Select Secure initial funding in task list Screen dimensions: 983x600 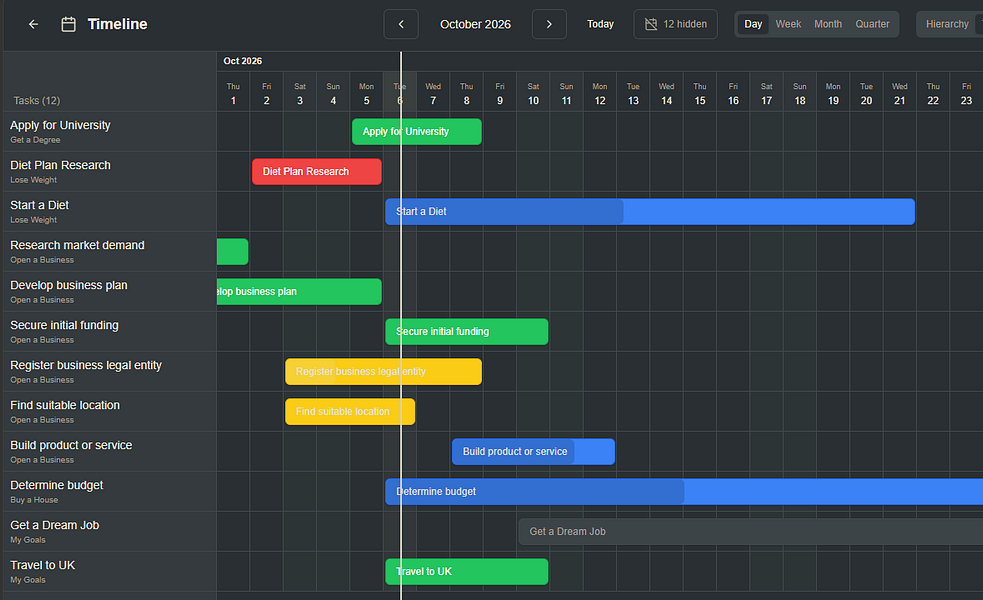point(65,325)
